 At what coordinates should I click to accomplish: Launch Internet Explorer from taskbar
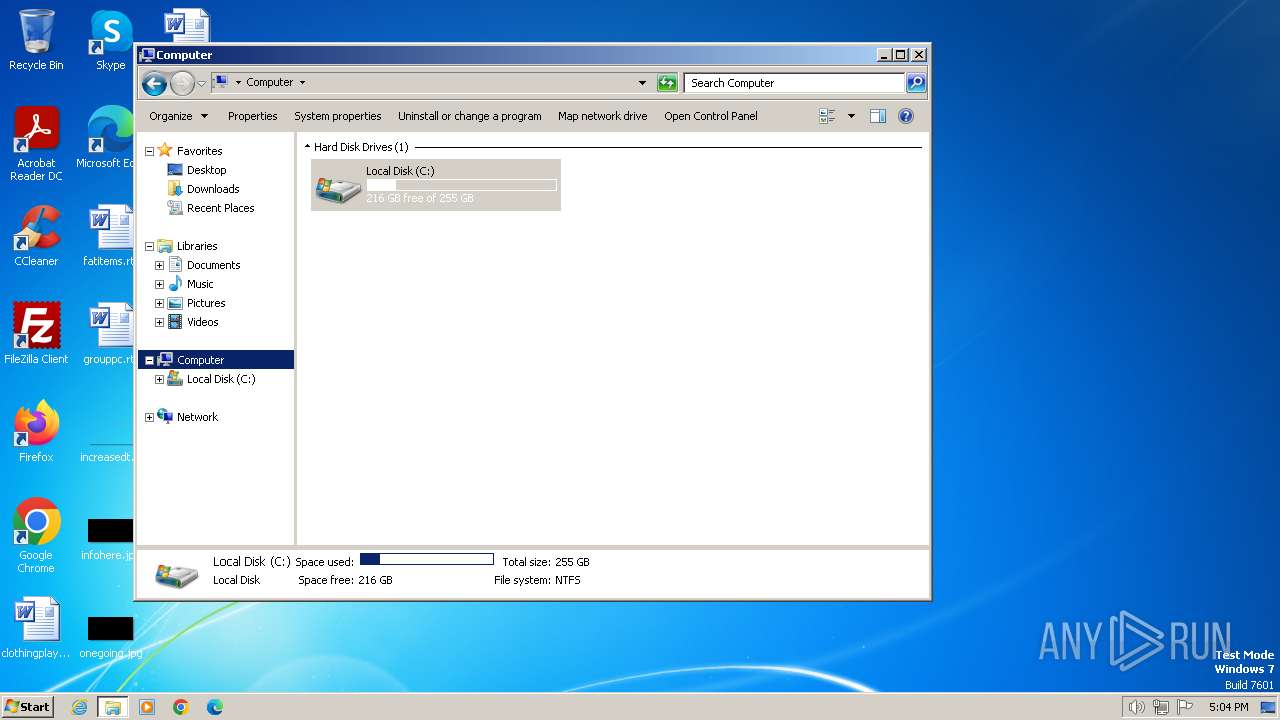80,707
